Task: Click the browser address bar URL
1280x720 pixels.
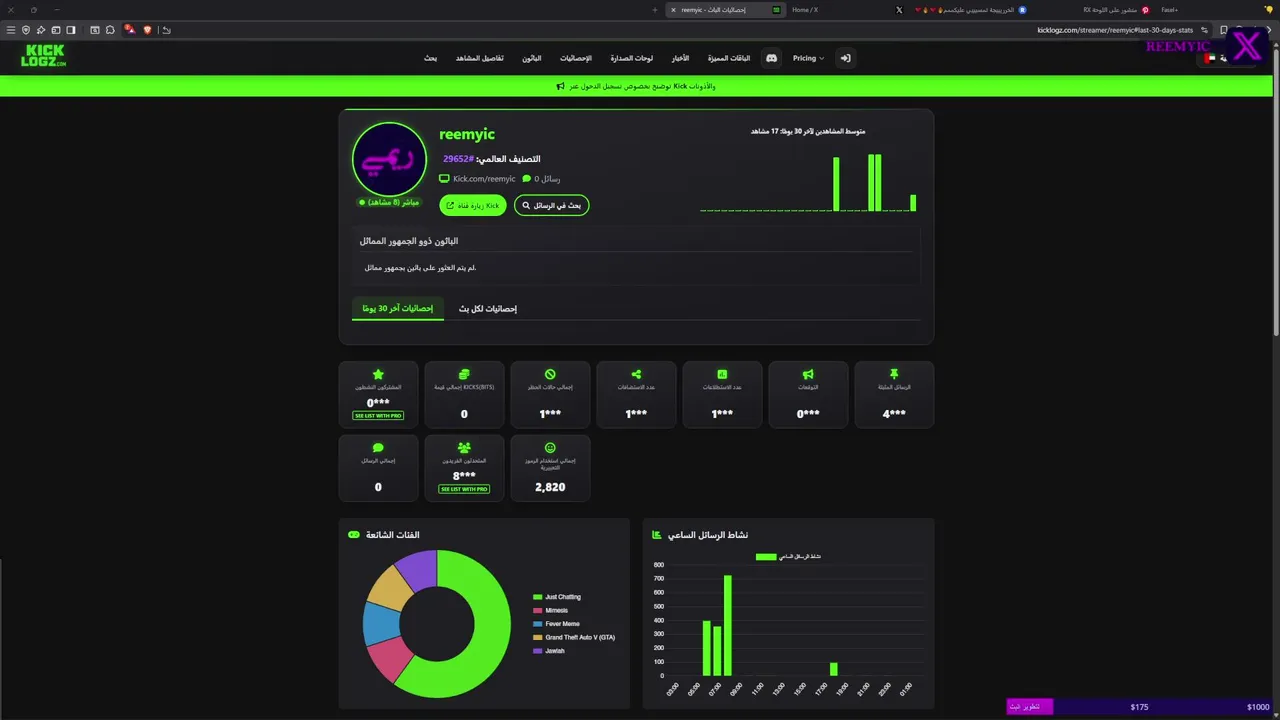Action: [x=1115, y=30]
